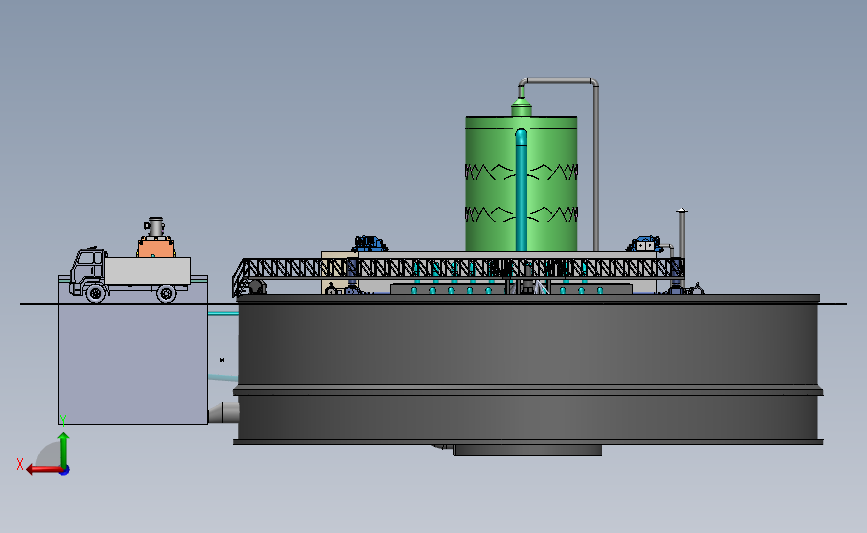867x533 pixels.
Task: Select the truss bridge walkway
Action: (x=463, y=269)
